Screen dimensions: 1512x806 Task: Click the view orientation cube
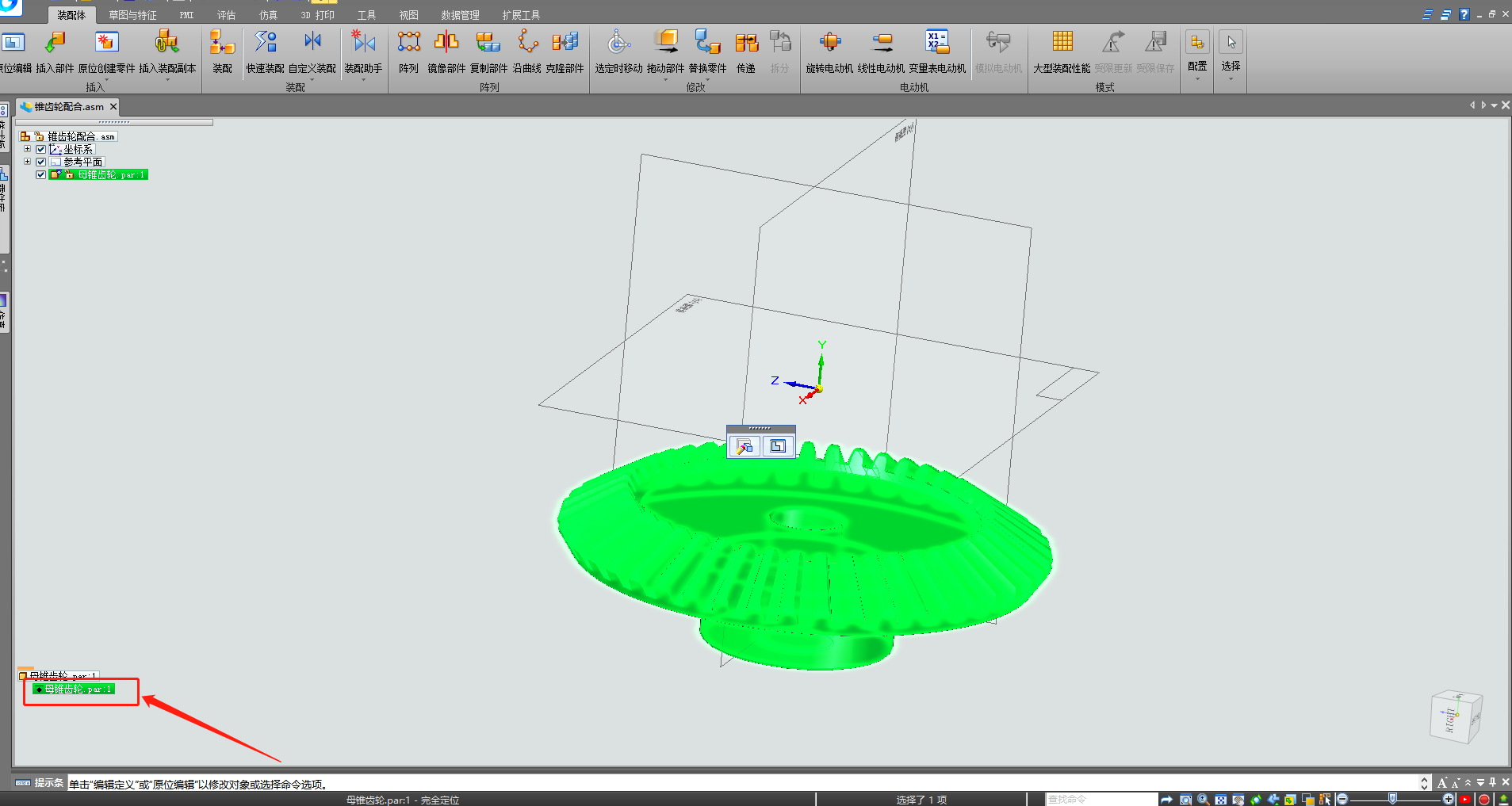coord(1456,716)
